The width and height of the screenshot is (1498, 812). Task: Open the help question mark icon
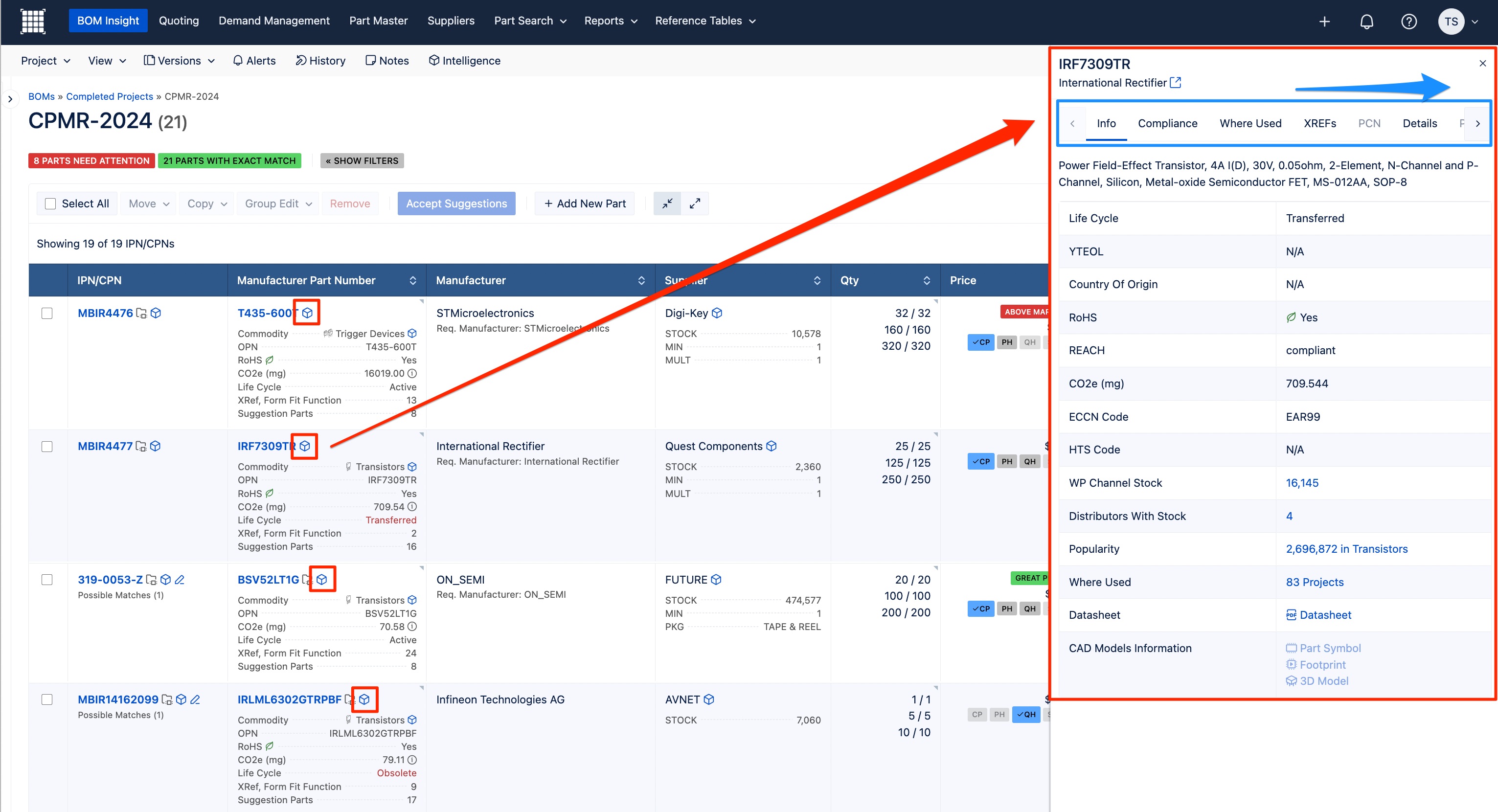[1408, 22]
